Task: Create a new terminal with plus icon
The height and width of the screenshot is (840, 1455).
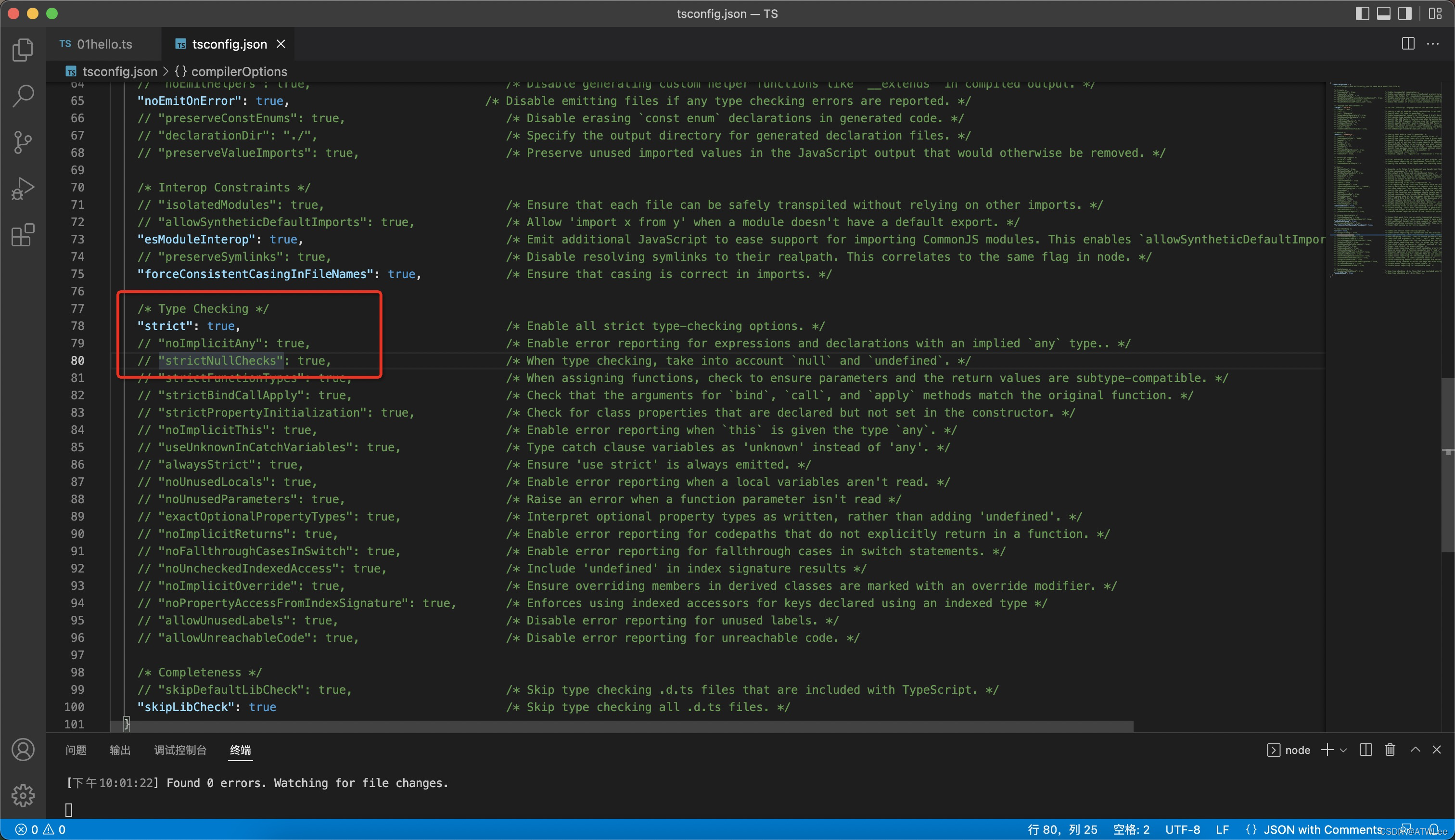Action: coord(1327,750)
